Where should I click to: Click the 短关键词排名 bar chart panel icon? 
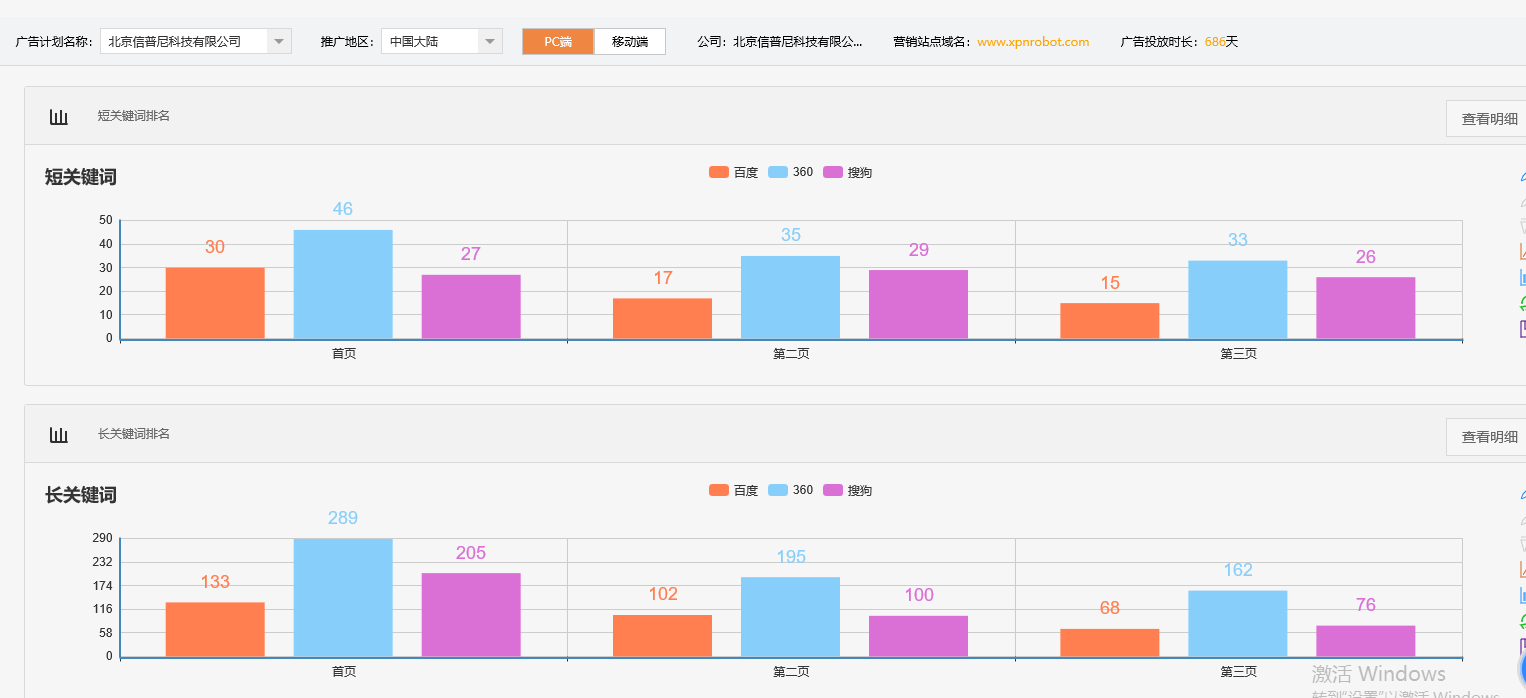[x=58, y=116]
